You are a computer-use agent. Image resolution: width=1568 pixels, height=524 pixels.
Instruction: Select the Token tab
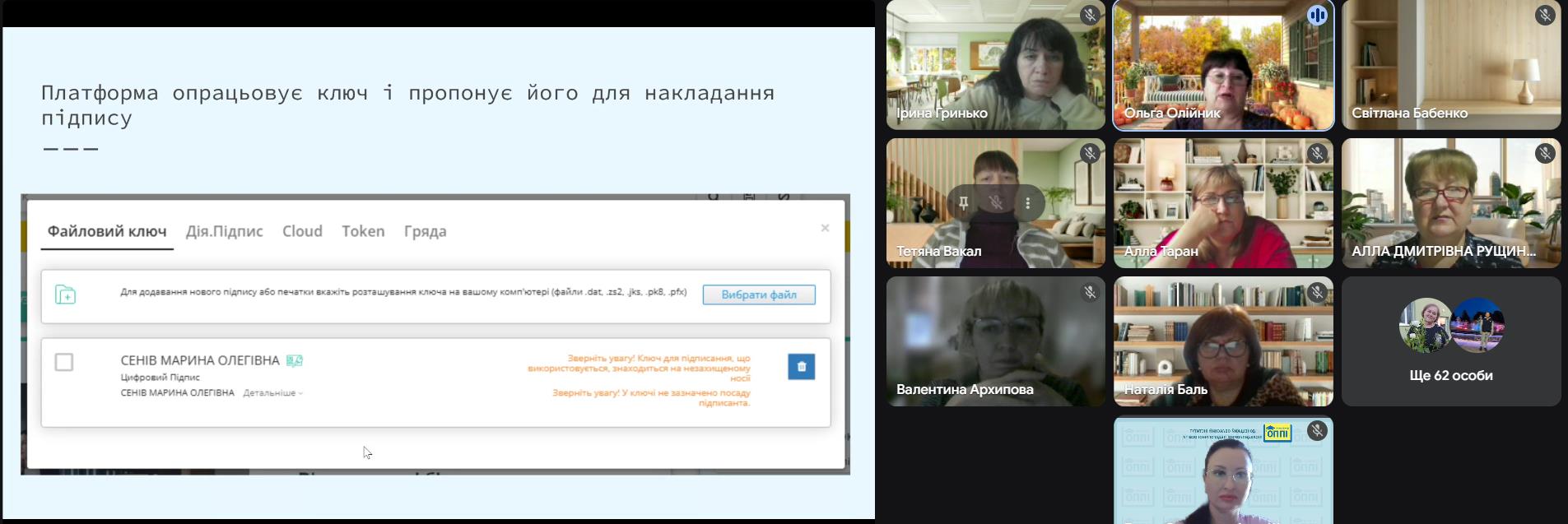click(x=363, y=231)
